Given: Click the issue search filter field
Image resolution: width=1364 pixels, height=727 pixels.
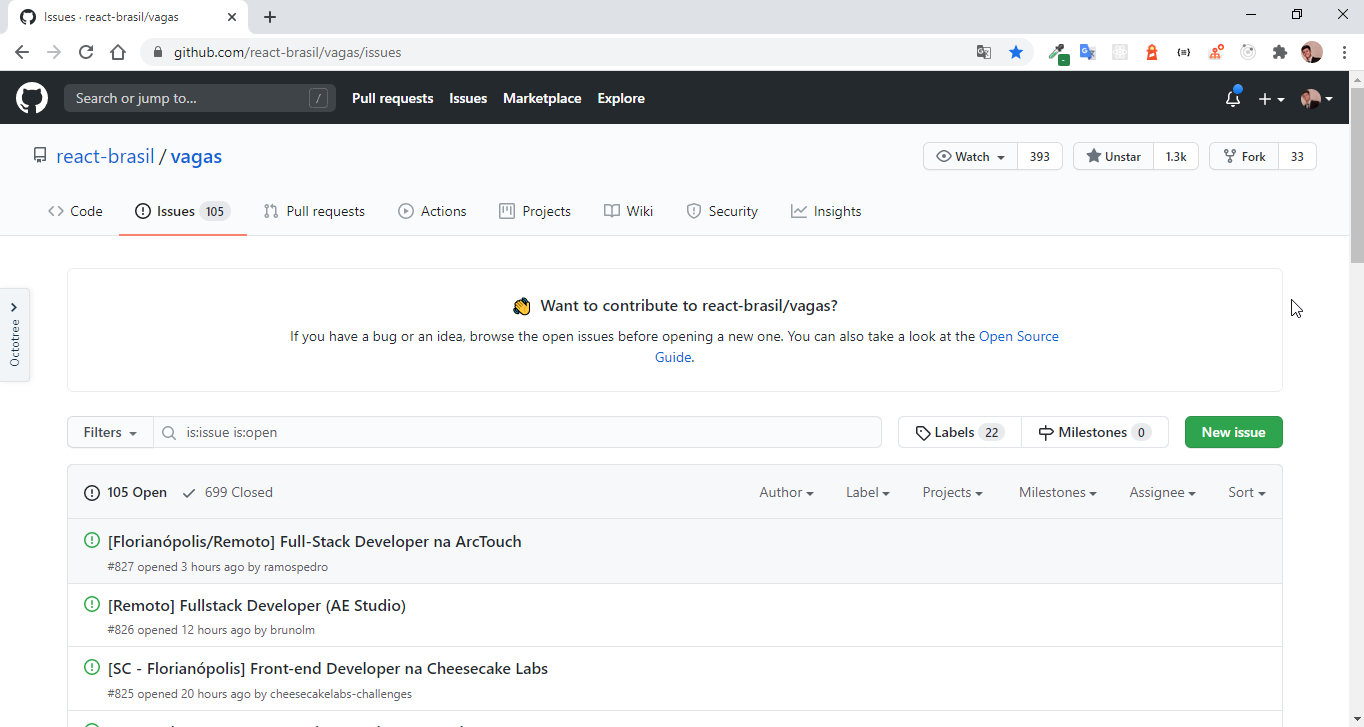Looking at the screenshot, I should click(518, 432).
